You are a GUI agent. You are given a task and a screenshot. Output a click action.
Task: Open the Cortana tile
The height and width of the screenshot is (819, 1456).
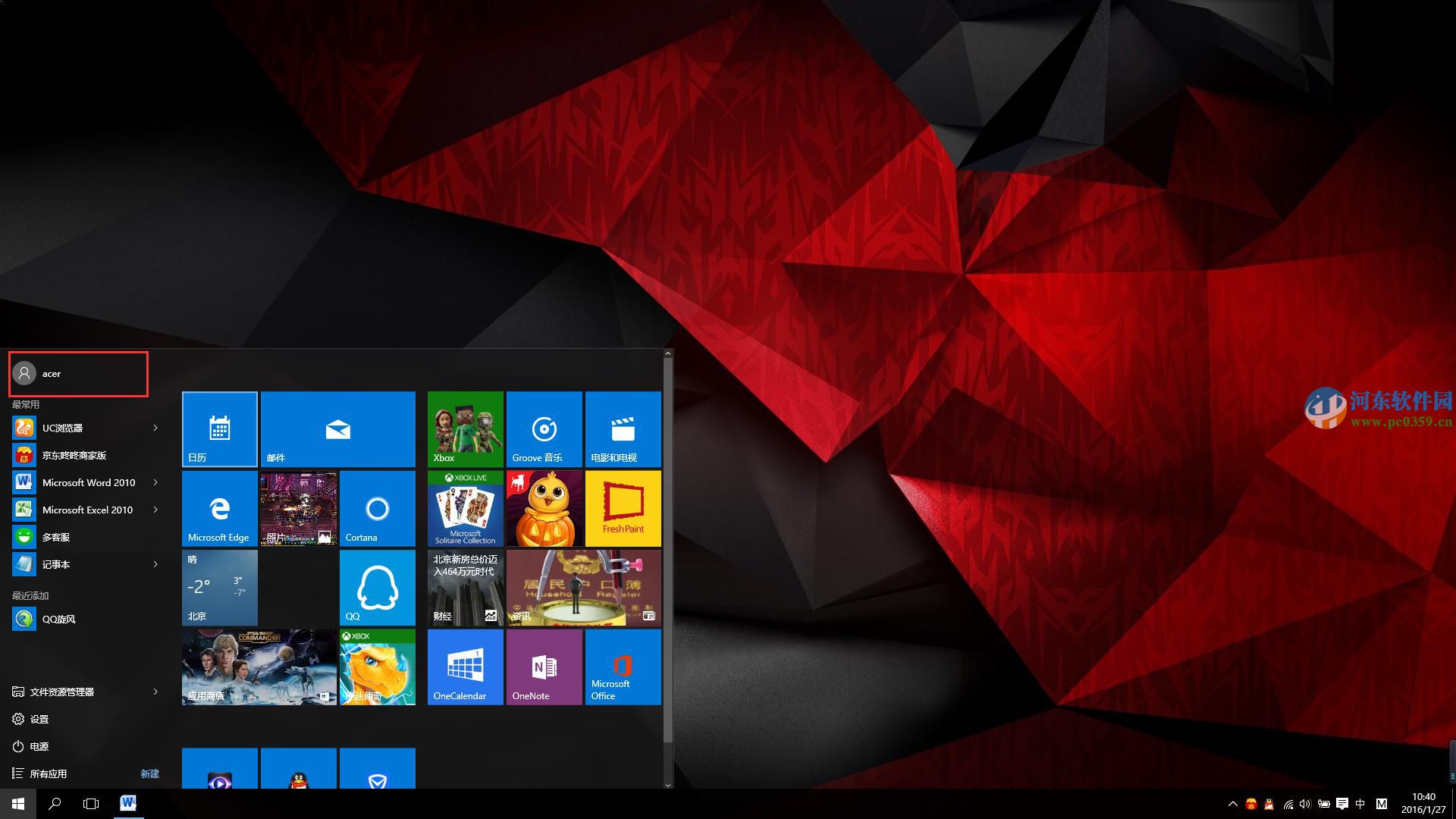377,508
